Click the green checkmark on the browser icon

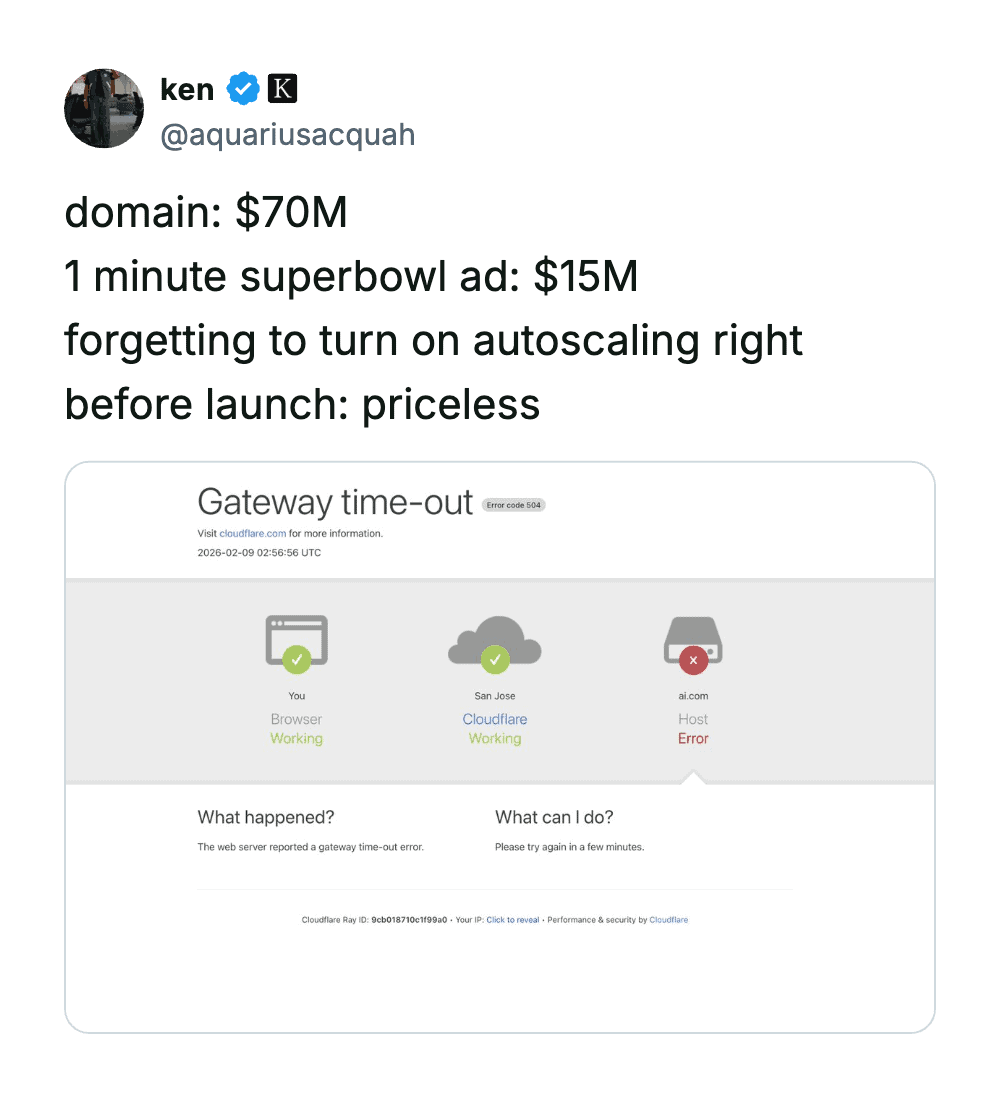point(296,660)
